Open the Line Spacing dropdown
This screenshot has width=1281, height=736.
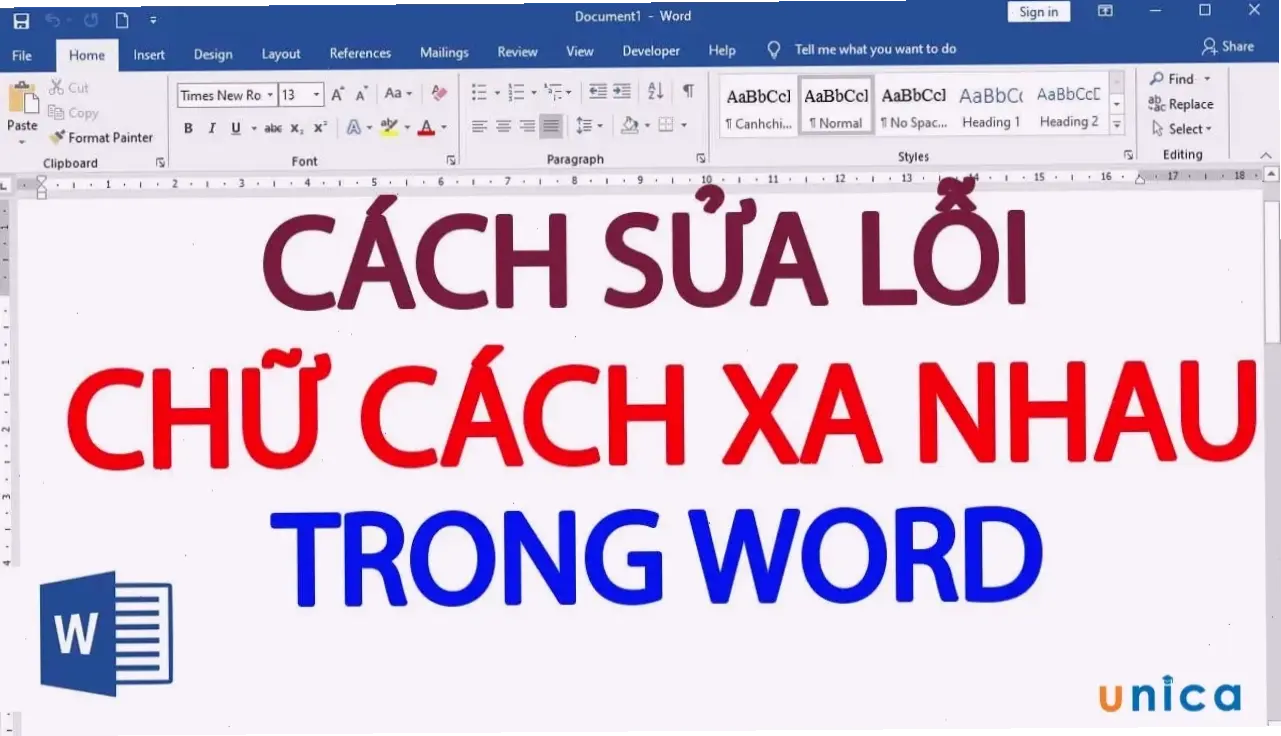589,126
